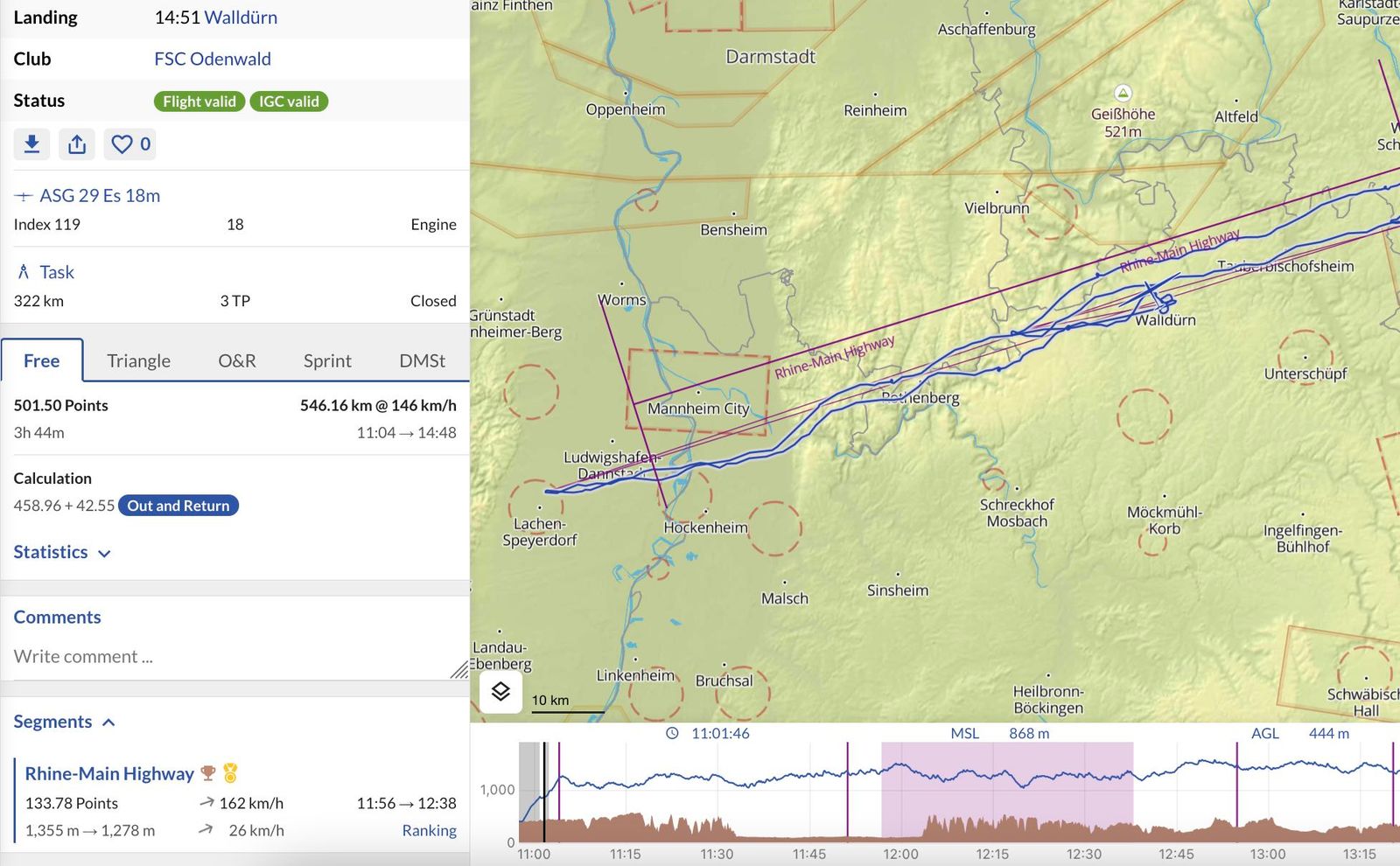
Task: Download the flight IGC file
Action: coord(31,144)
